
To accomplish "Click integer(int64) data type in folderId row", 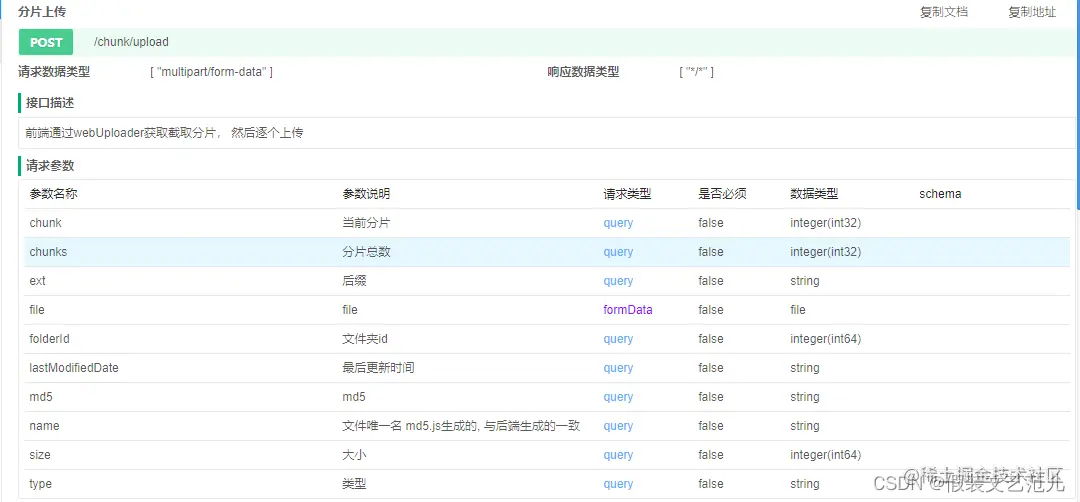I will pyautogui.click(x=826, y=339).
